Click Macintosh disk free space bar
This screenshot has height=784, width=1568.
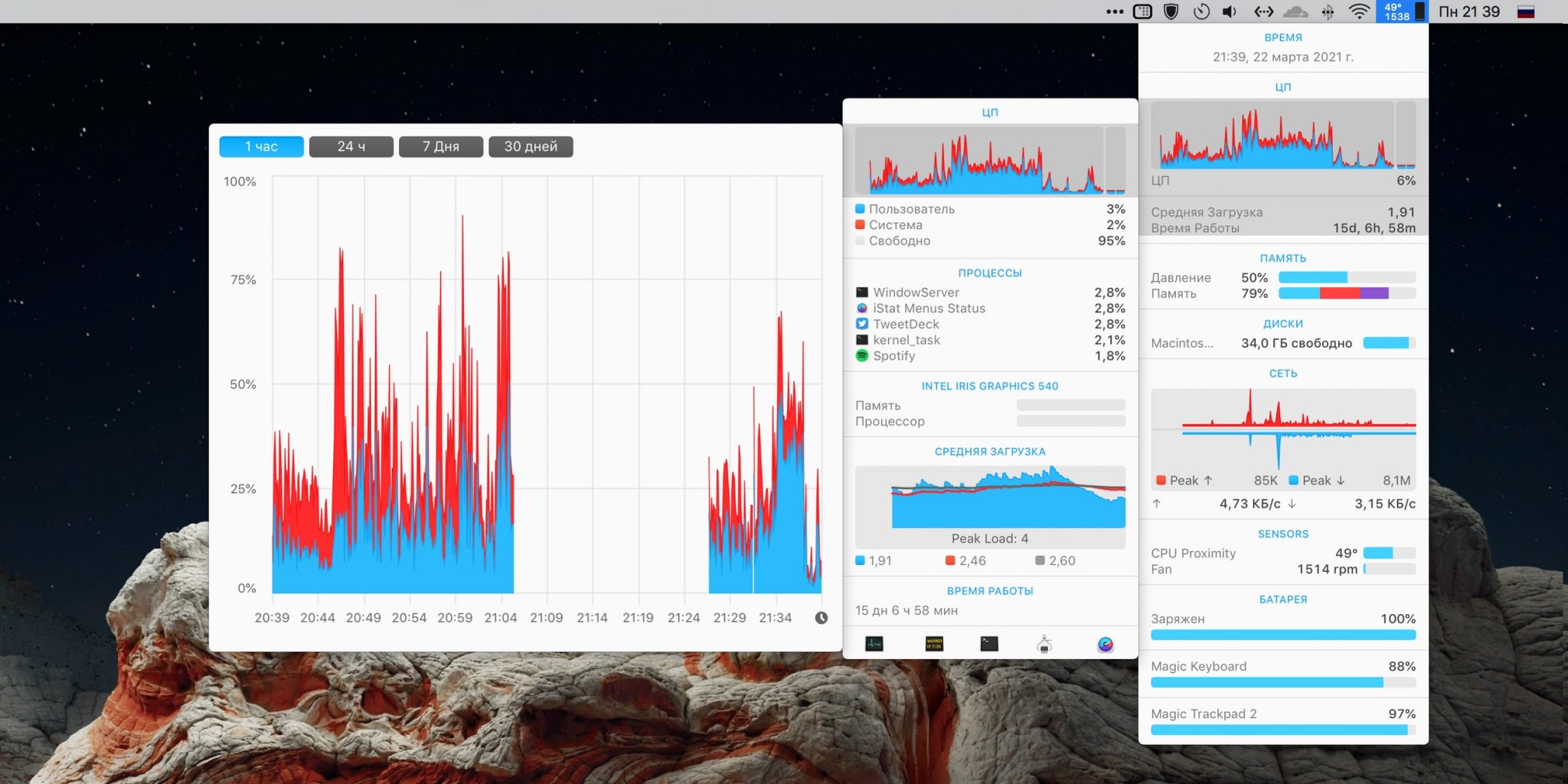tap(1389, 343)
